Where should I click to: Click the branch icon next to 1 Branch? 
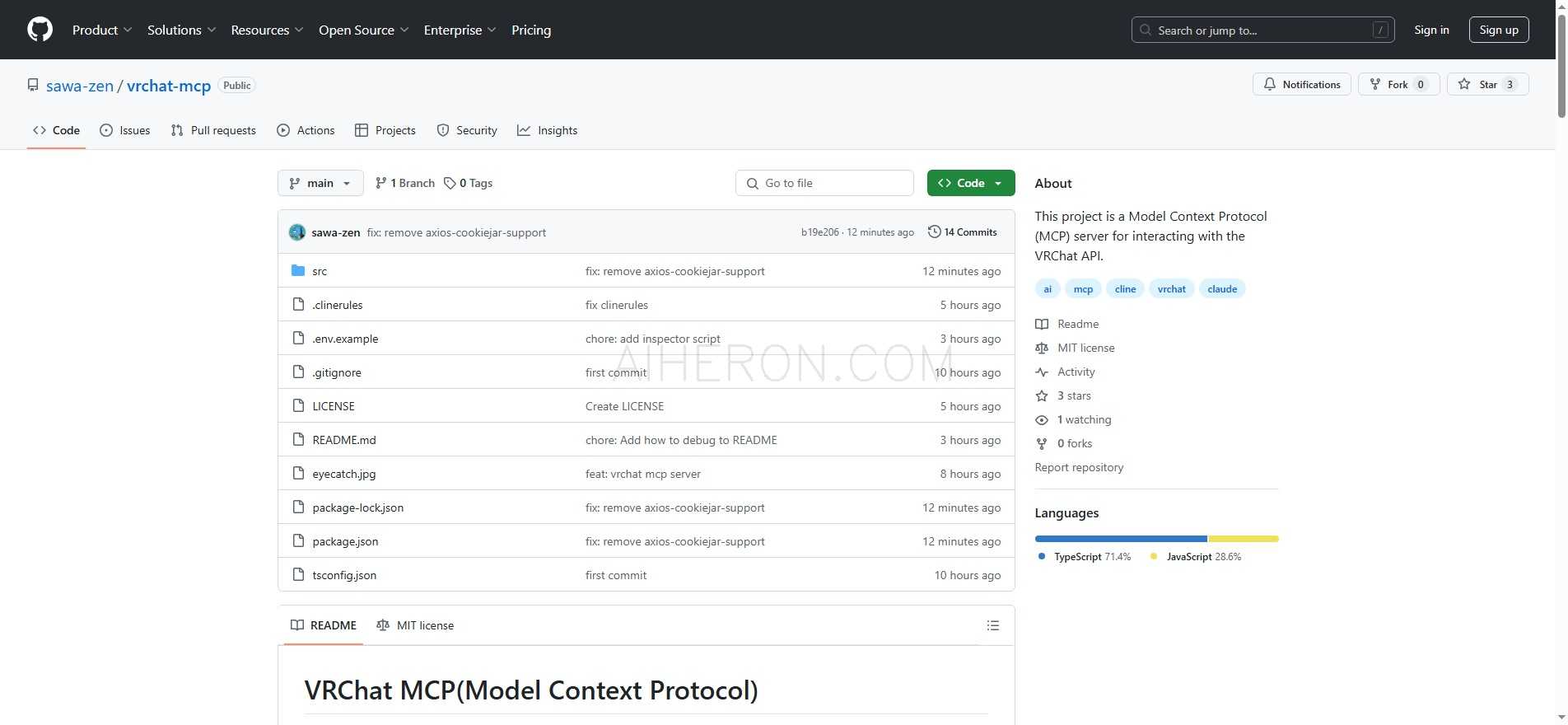(380, 183)
